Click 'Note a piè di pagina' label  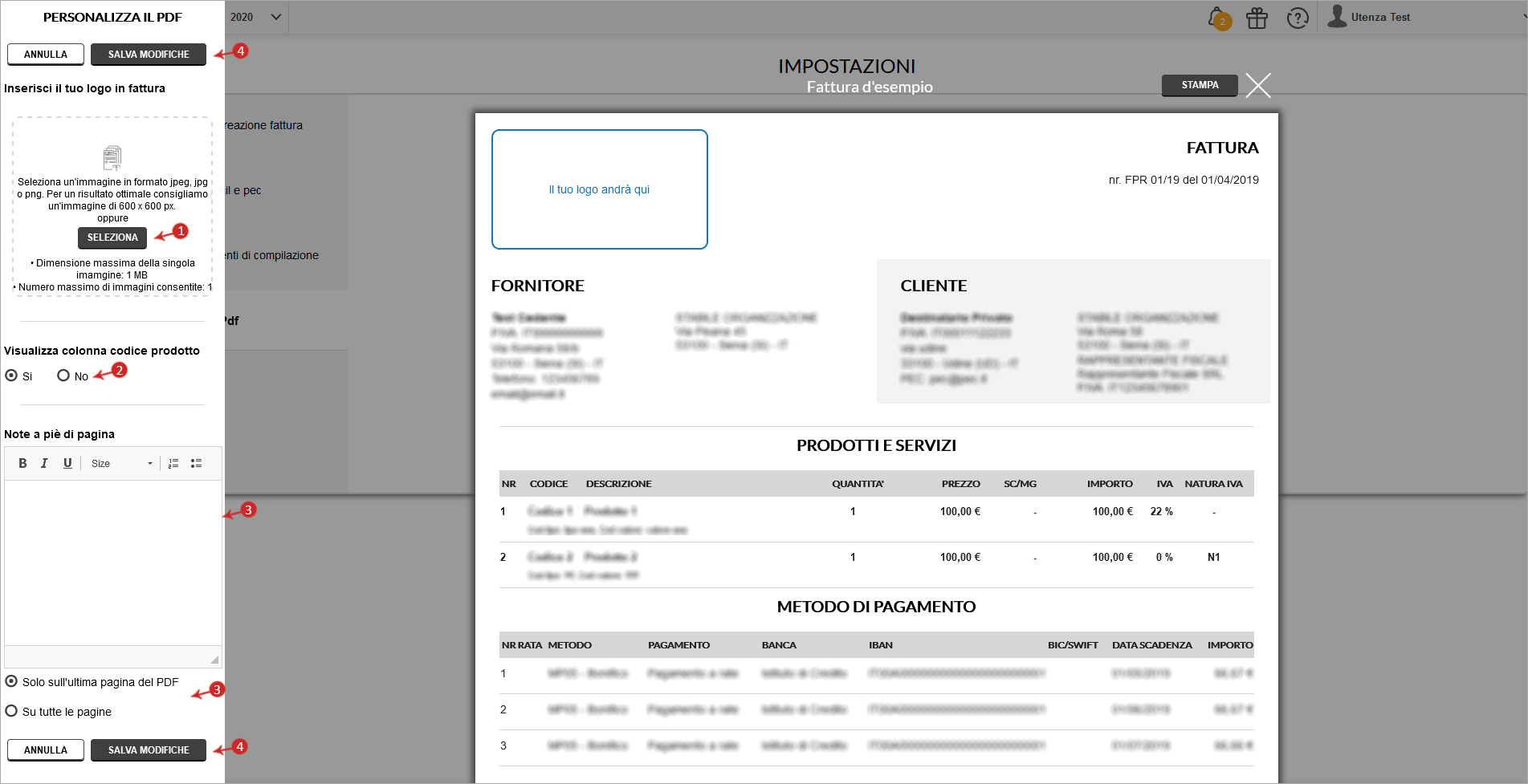point(59,434)
